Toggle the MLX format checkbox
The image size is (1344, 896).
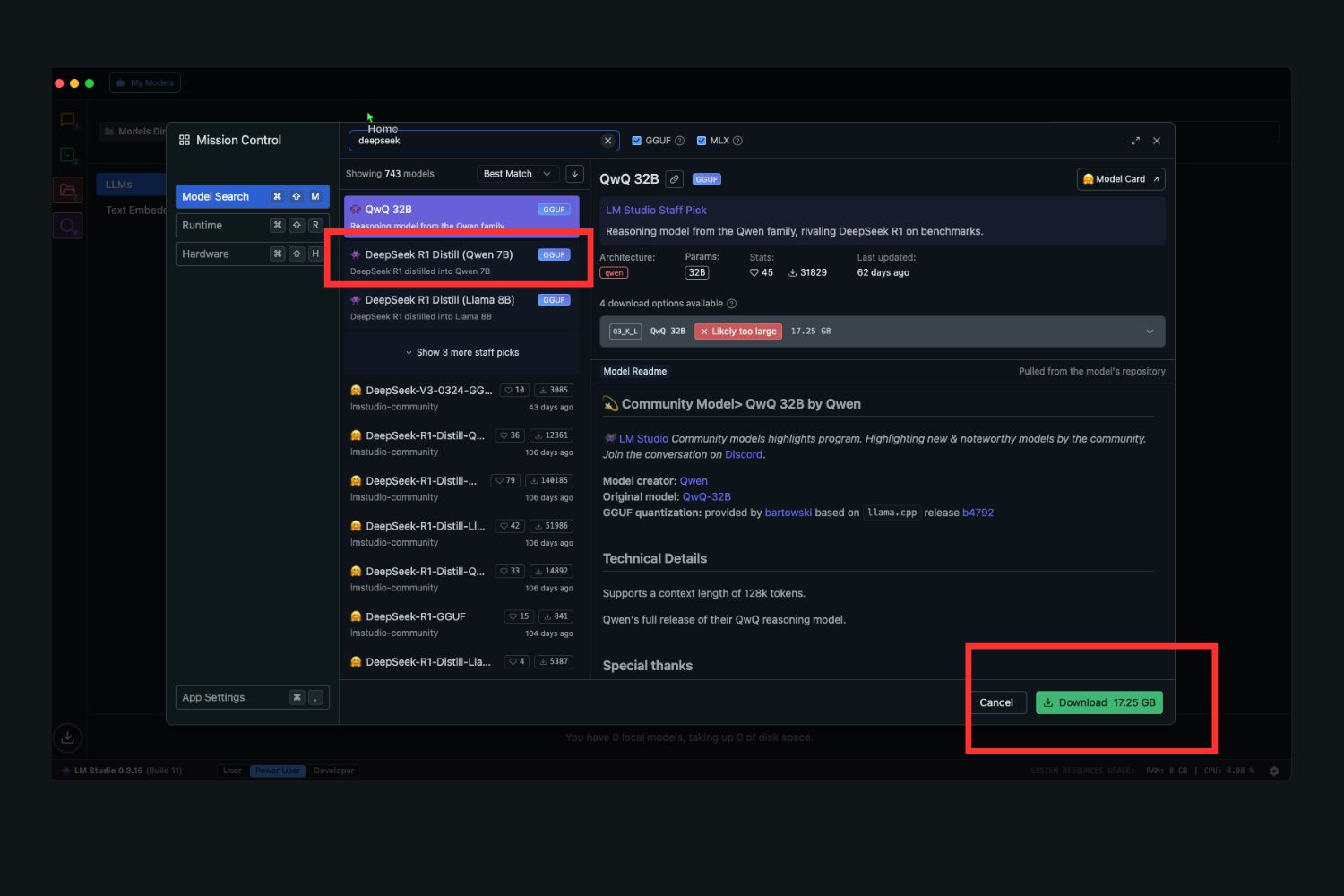click(702, 141)
